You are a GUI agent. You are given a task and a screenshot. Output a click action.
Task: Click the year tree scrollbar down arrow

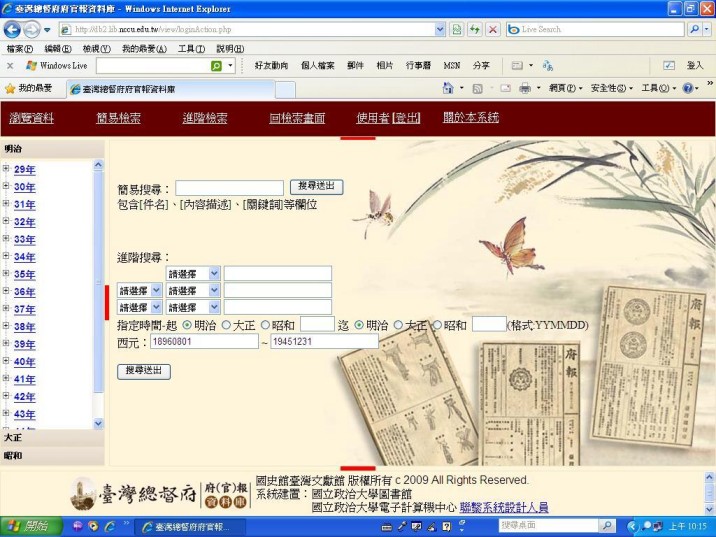[x=98, y=424]
